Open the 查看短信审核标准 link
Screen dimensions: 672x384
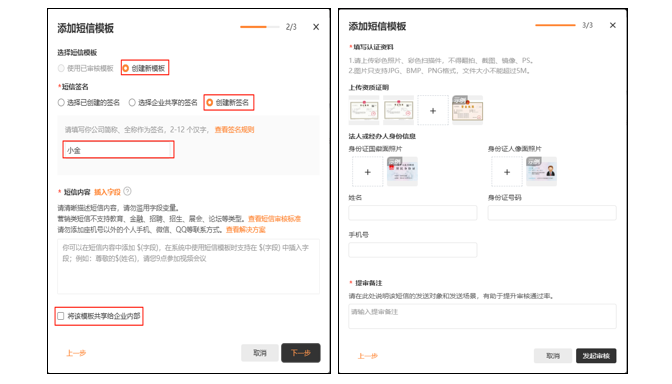click(x=274, y=219)
